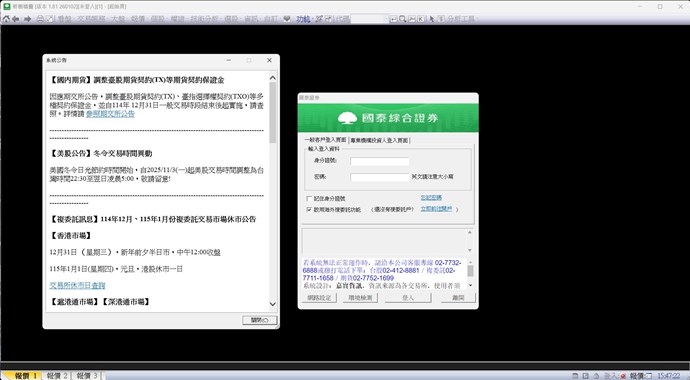The width and height of the screenshot is (690, 380).
Task: Click the clock reading 15:47:22 in the status bar
Action: 668,376
